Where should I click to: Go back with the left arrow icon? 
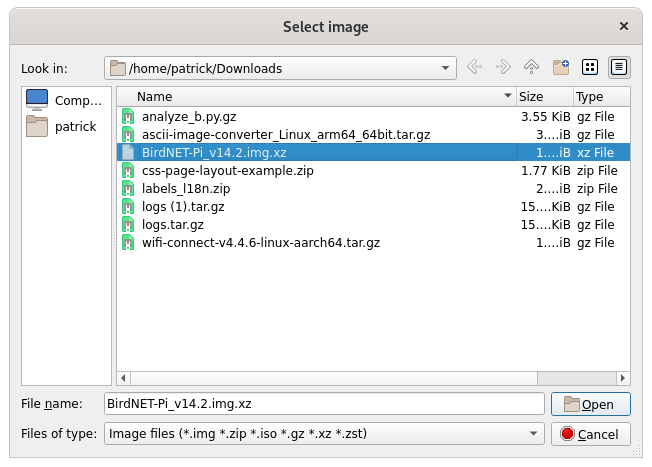tap(474, 67)
